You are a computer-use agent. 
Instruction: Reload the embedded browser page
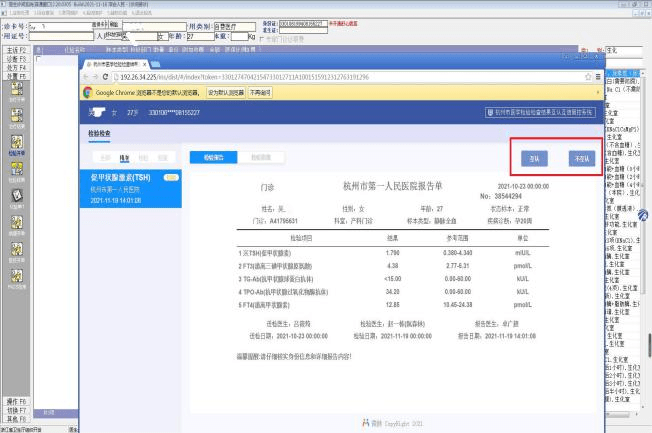[x=105, y=77]
